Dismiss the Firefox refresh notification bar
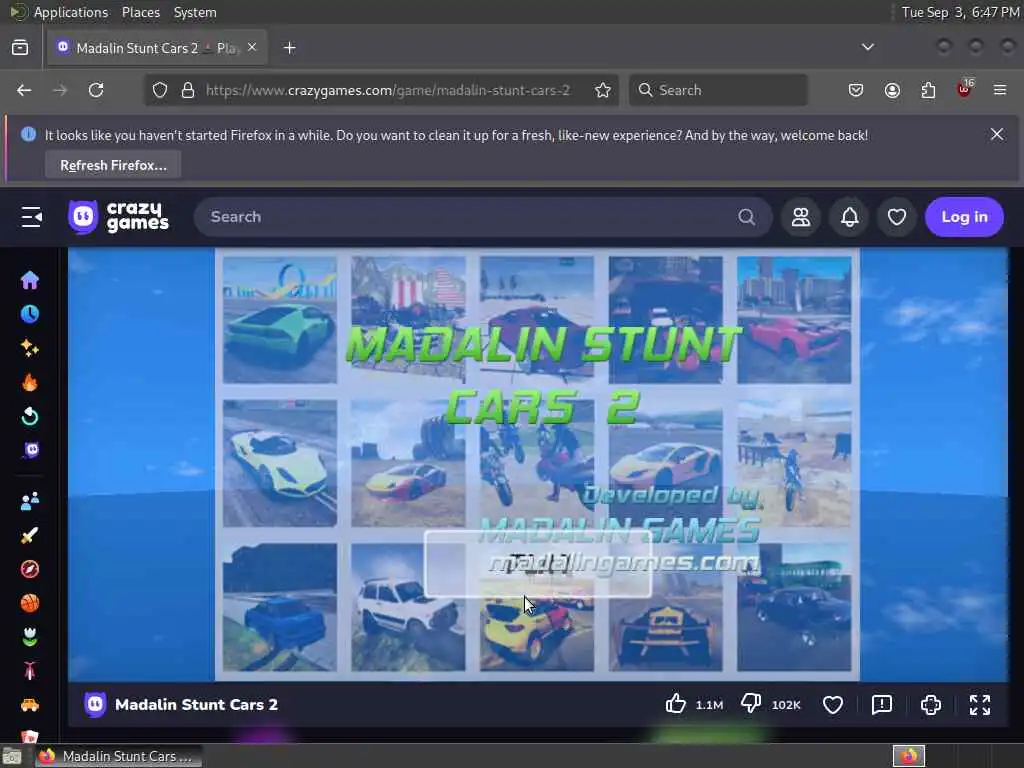Viewport: 1024px width, 768px height. click(x=997, y=134)
